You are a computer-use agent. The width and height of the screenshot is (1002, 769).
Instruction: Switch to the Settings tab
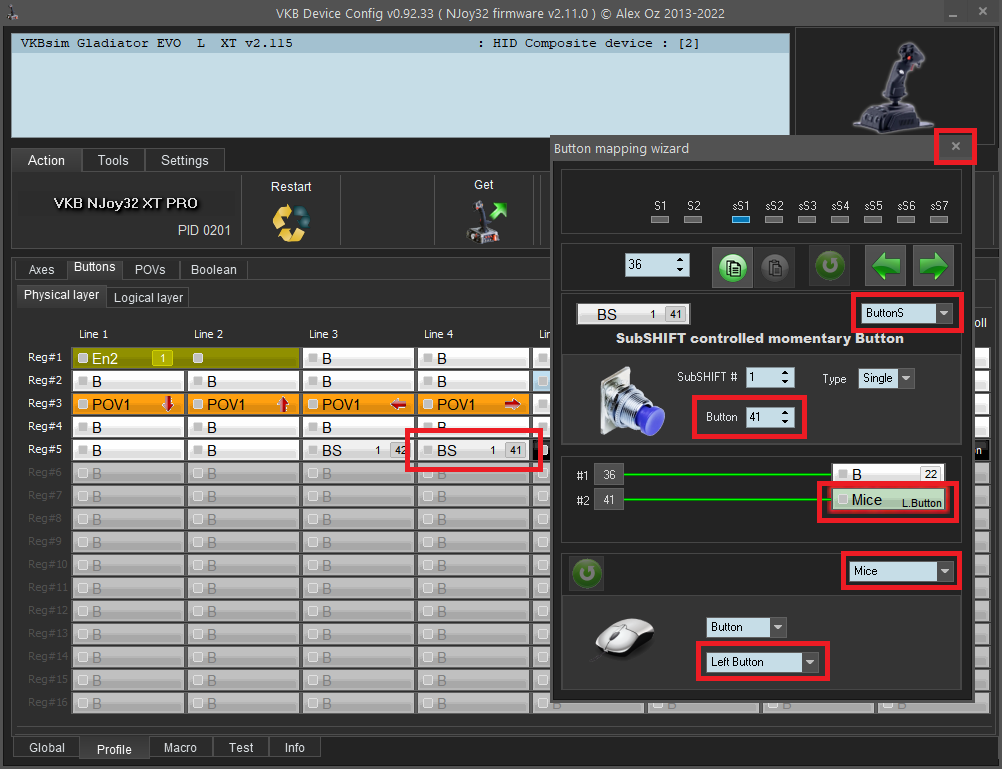click(x=185, y=160)
